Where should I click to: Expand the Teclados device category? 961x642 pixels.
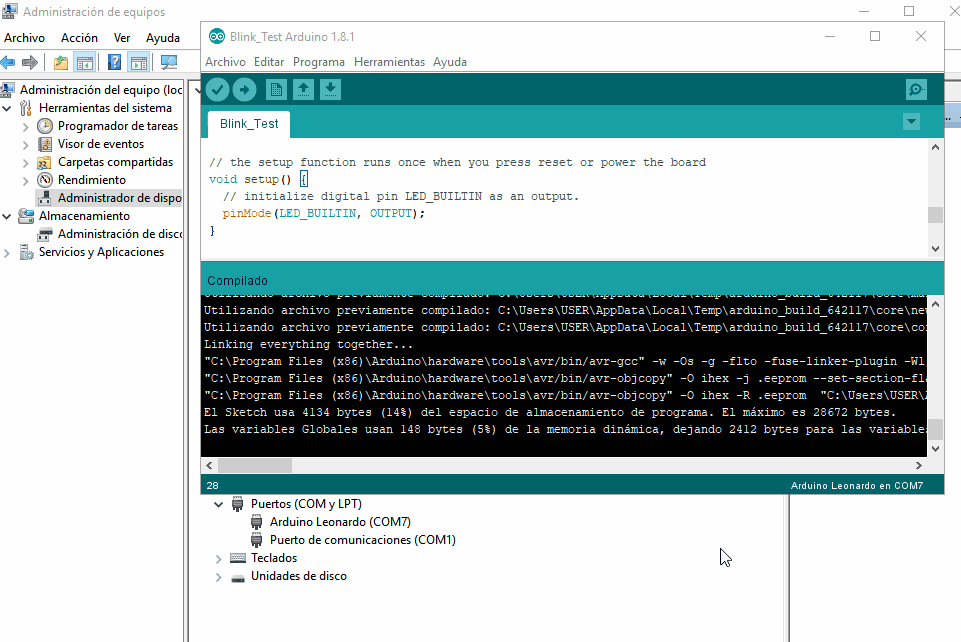pos(219,559)
